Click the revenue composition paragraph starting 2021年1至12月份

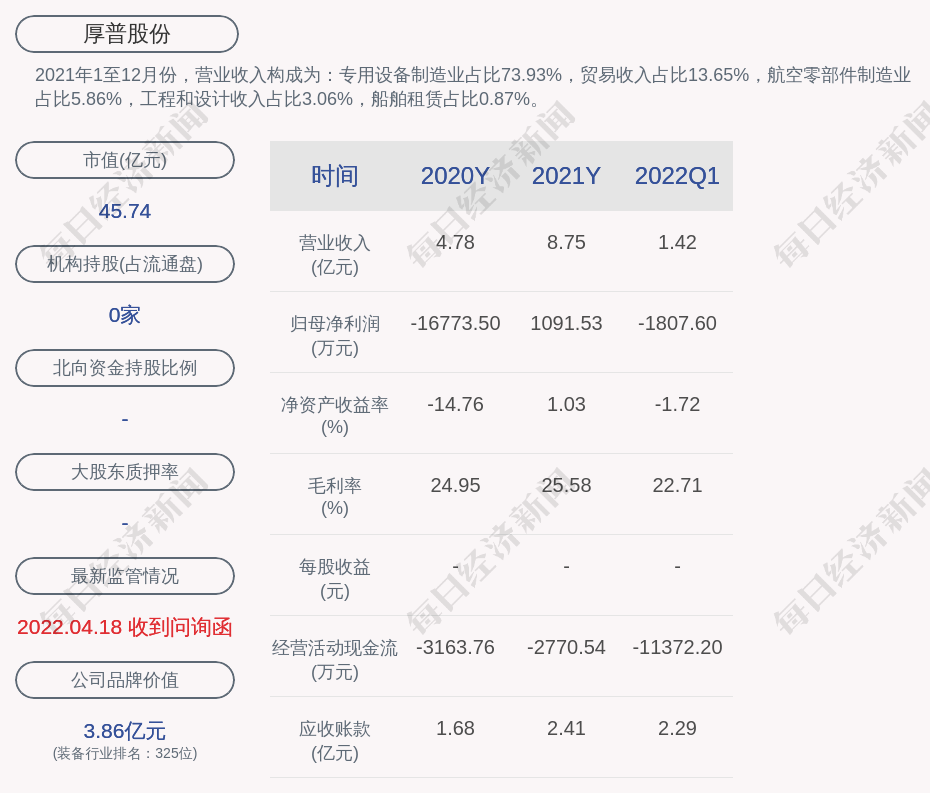point(473,87)
